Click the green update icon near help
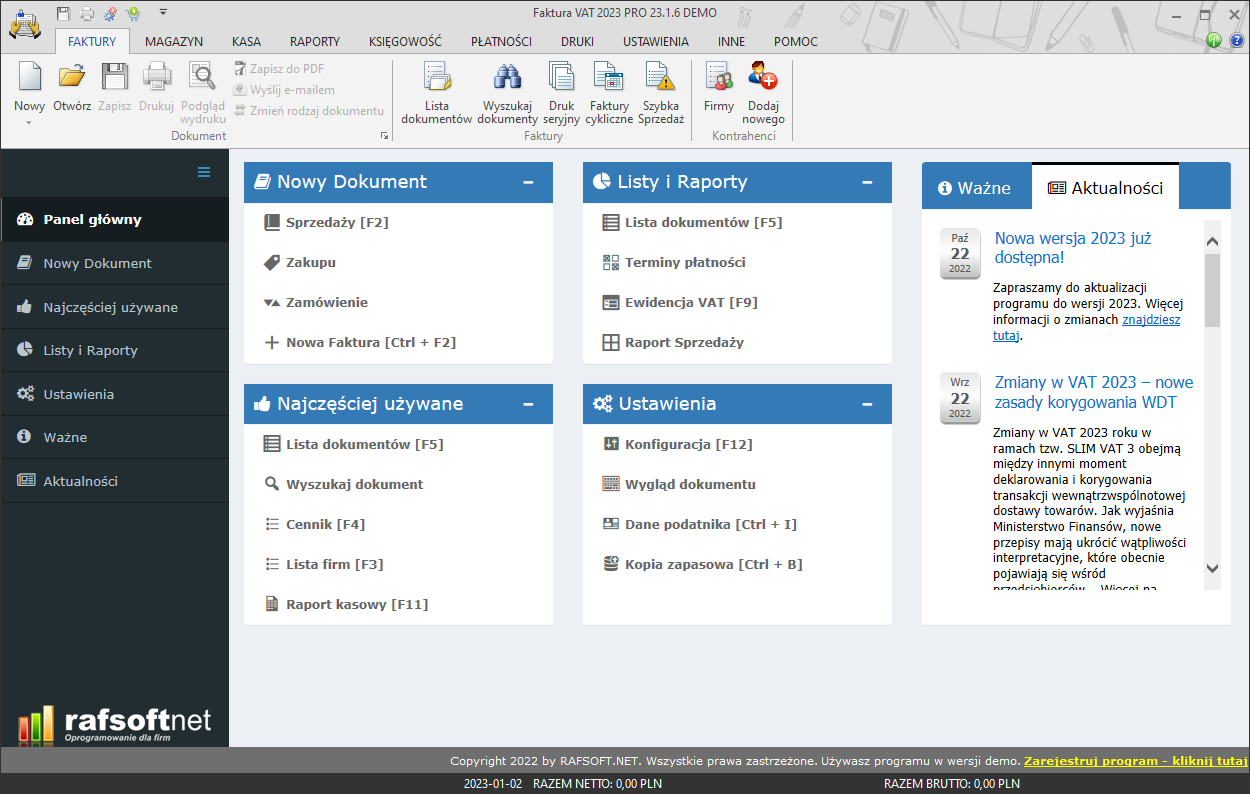The image size is (1250, 794). (1214, 40)
